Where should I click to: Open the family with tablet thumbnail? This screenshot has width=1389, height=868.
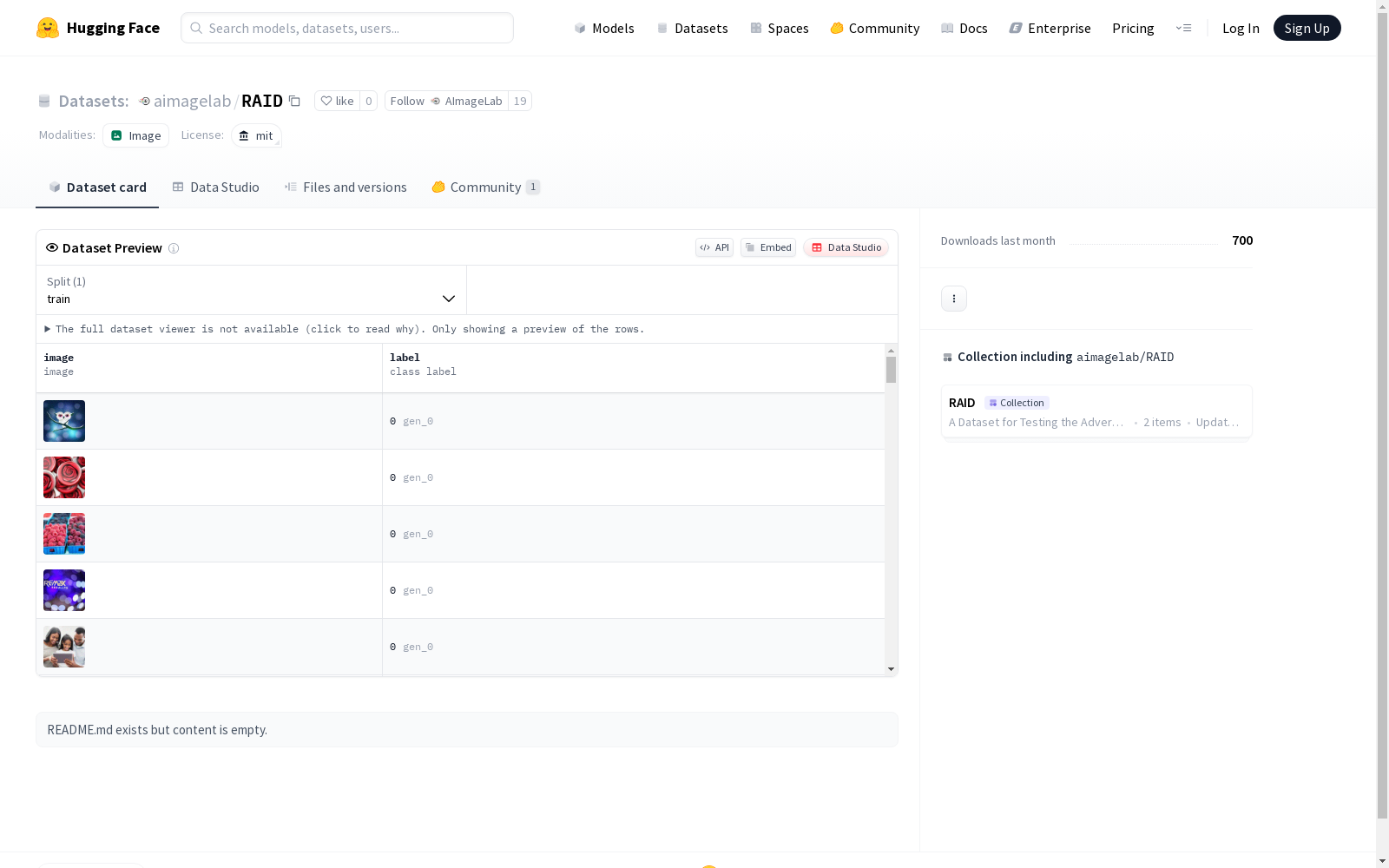coord(64,647)
